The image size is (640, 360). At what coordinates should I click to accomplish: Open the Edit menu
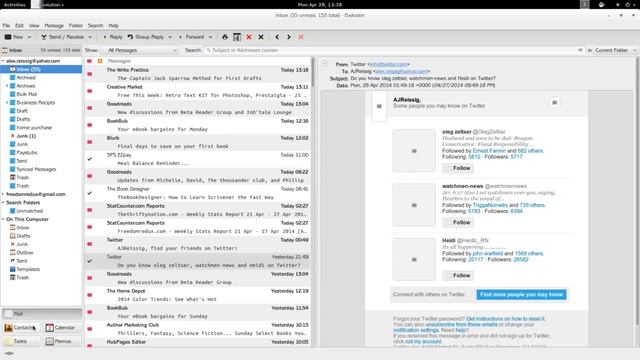coord(19,25)
